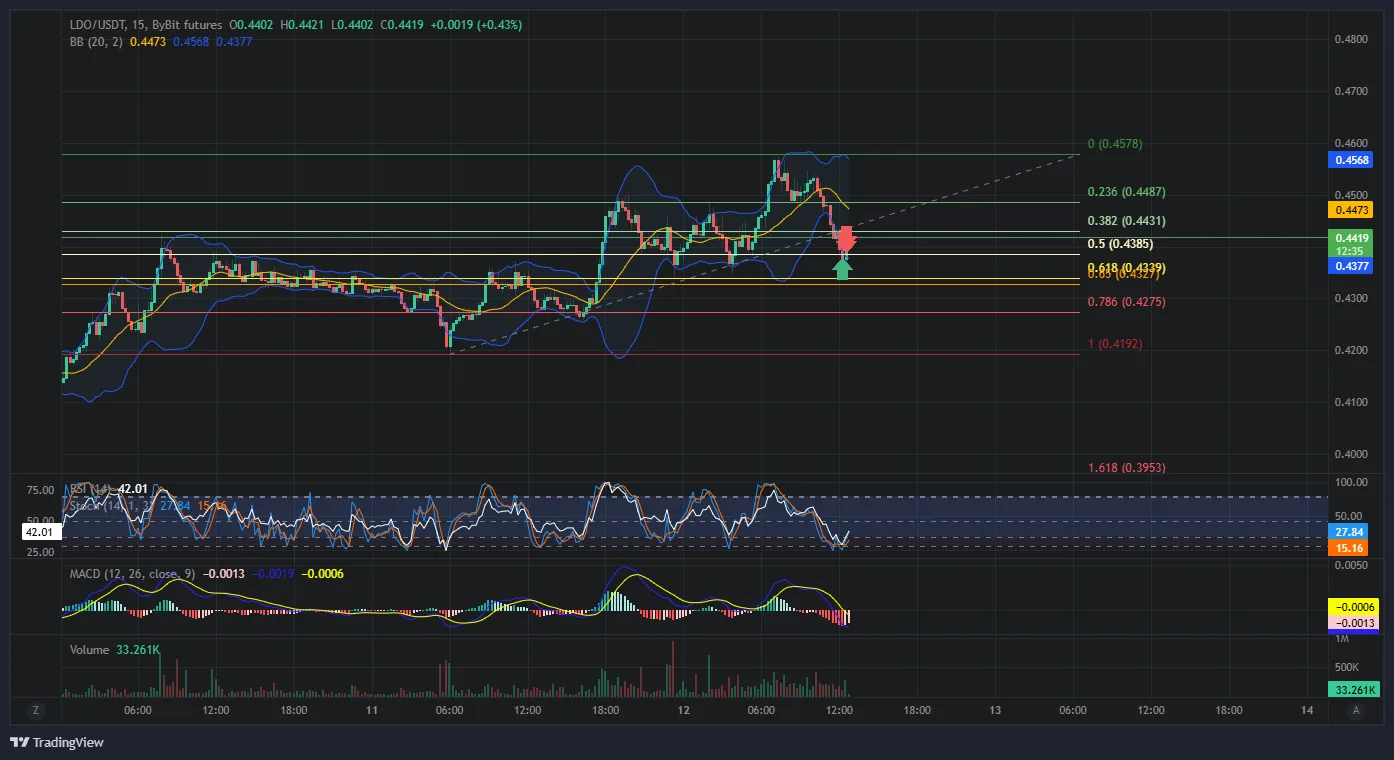Click the A auto-scale icon at bottom-right

click(x=1356, y=710)
